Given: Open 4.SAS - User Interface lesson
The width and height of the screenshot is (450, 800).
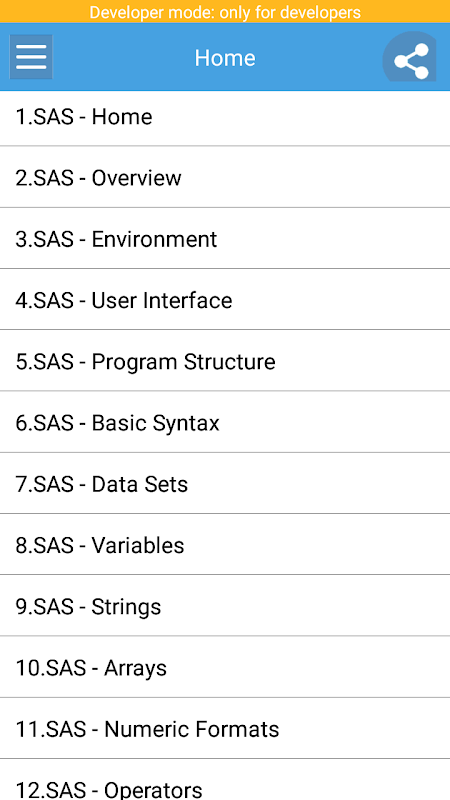Looking at the screenshot, I should [x=225, y=300].
